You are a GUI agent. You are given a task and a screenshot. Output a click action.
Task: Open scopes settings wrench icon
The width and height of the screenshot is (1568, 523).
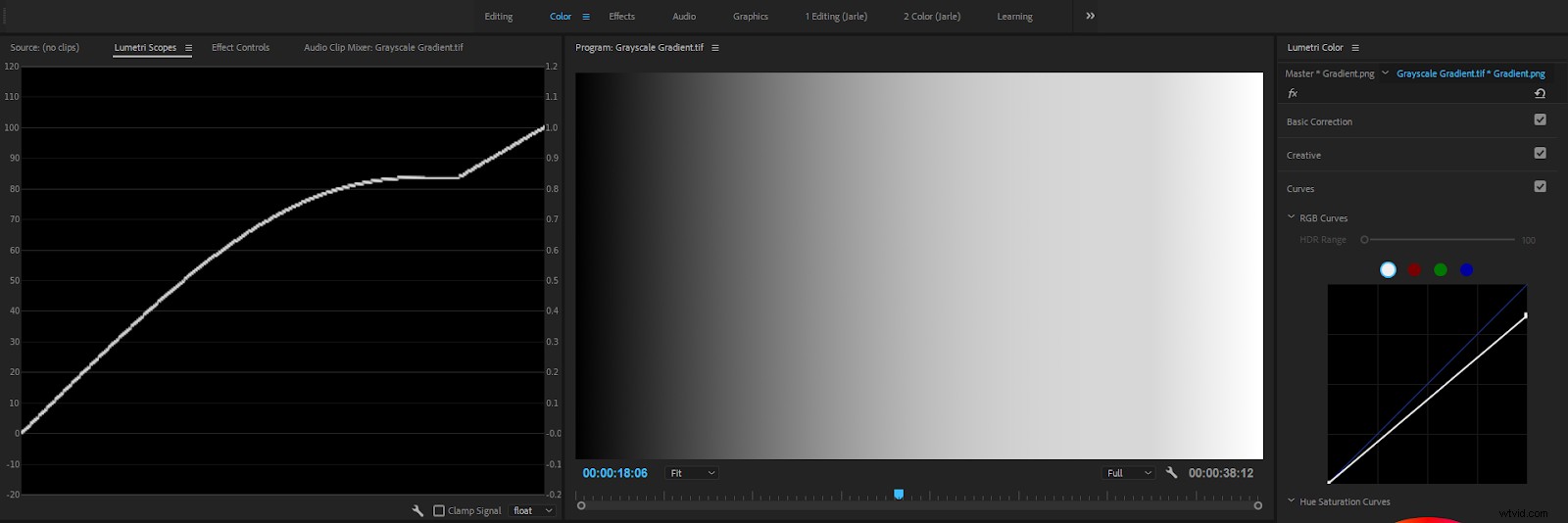click(x=417, y=510)
